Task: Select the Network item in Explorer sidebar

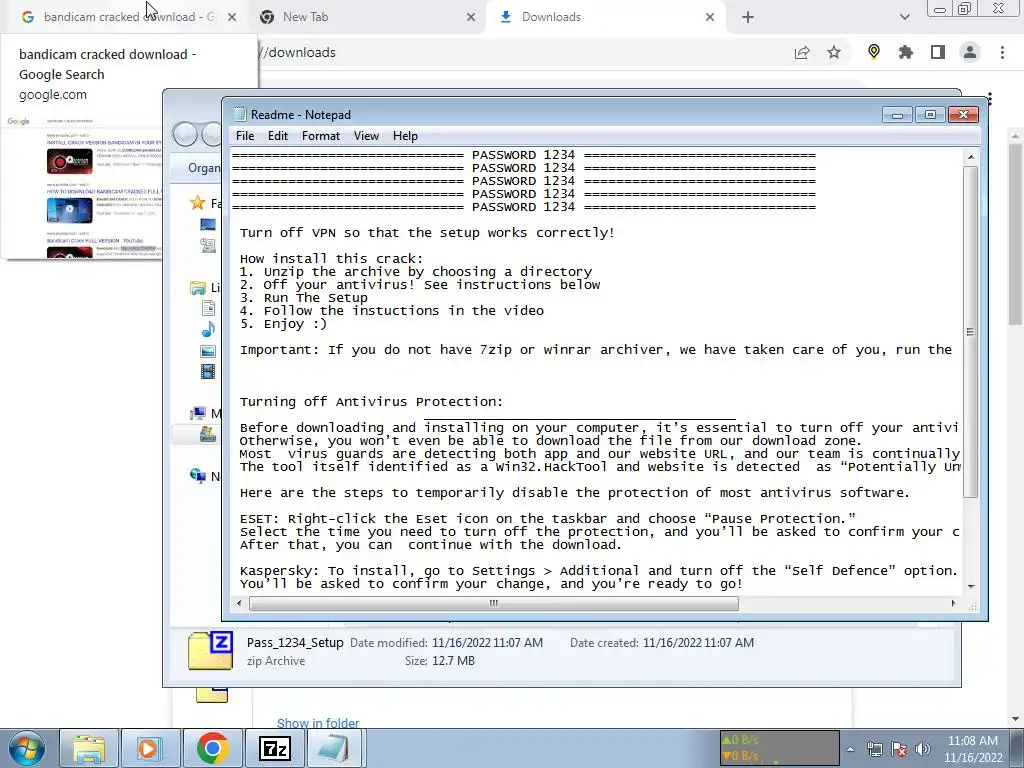Action: [x=204, y=476]
